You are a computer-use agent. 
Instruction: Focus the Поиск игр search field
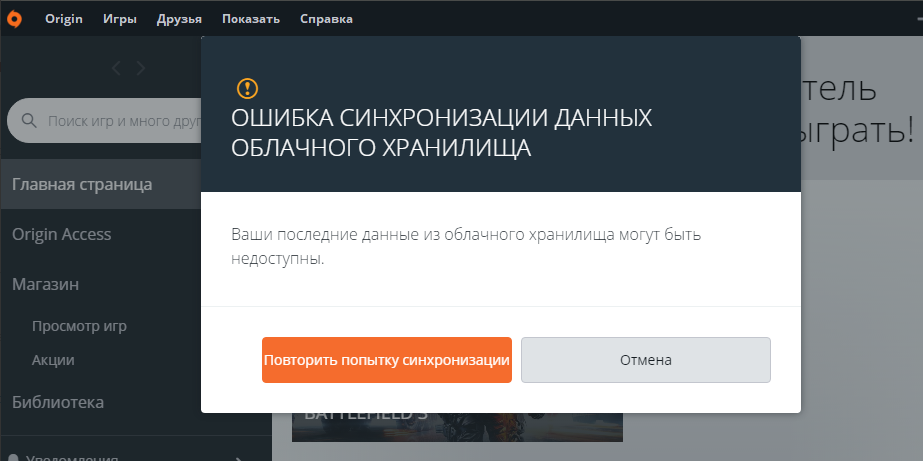pos(120,121)
